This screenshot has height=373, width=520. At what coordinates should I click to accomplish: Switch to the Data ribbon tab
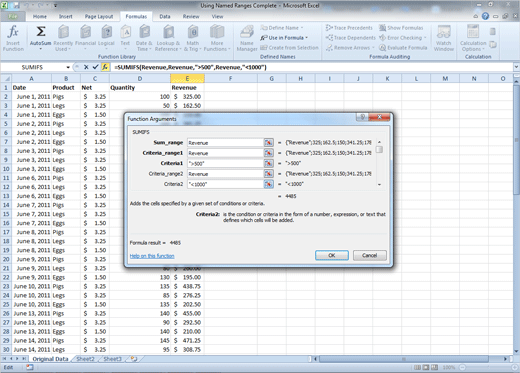[x=165, y=16]
